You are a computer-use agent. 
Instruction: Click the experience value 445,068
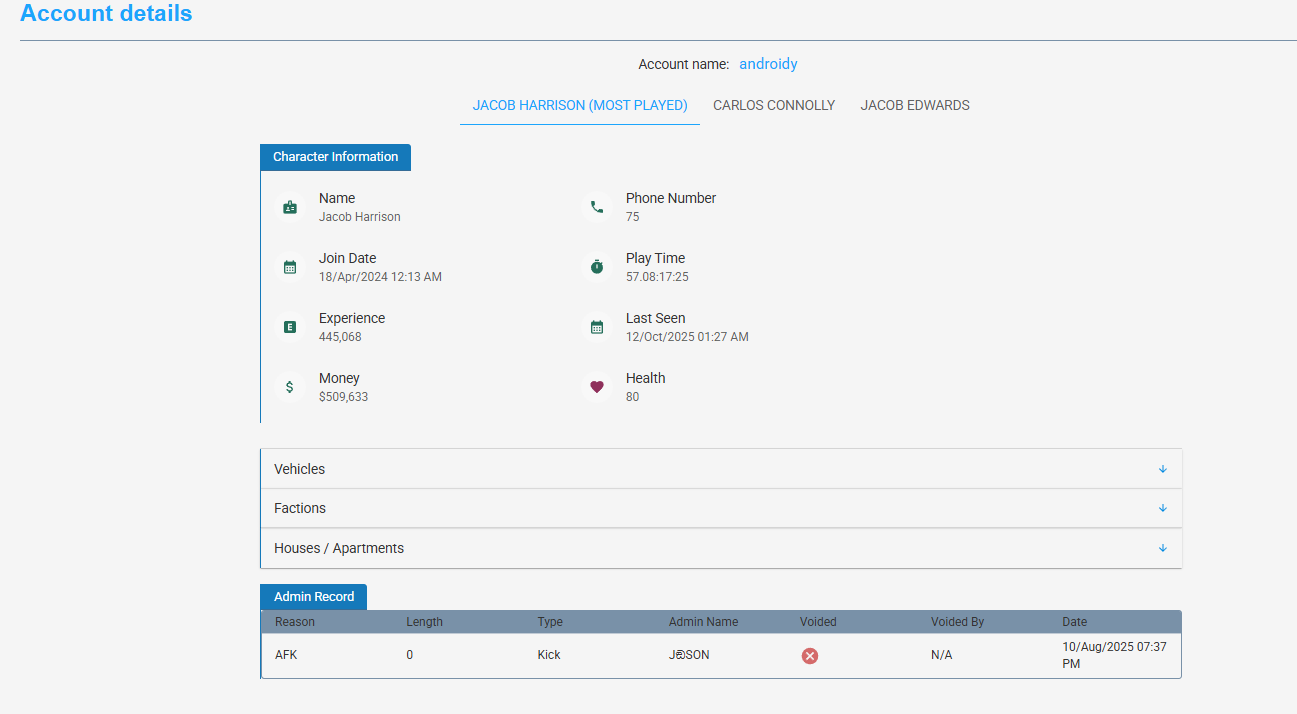[x=340, y=337]
